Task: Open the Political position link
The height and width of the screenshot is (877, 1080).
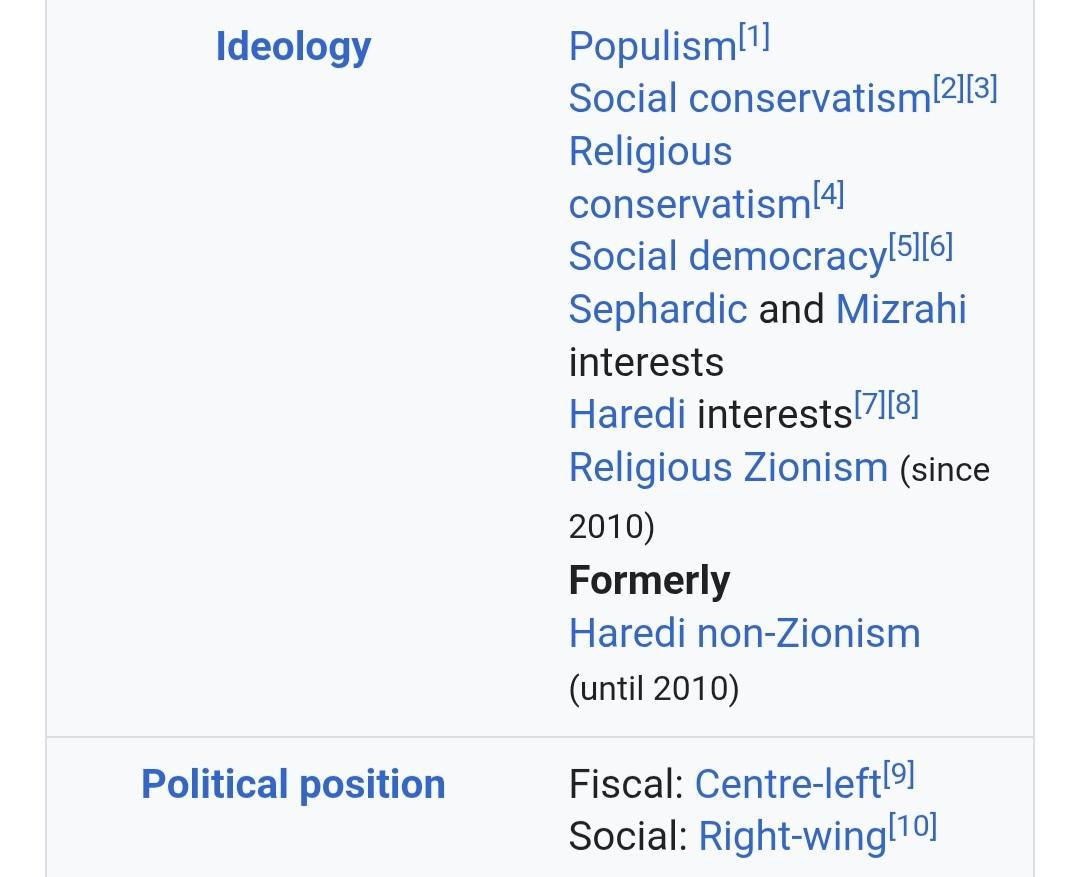Action: click(x=293, y=784)
